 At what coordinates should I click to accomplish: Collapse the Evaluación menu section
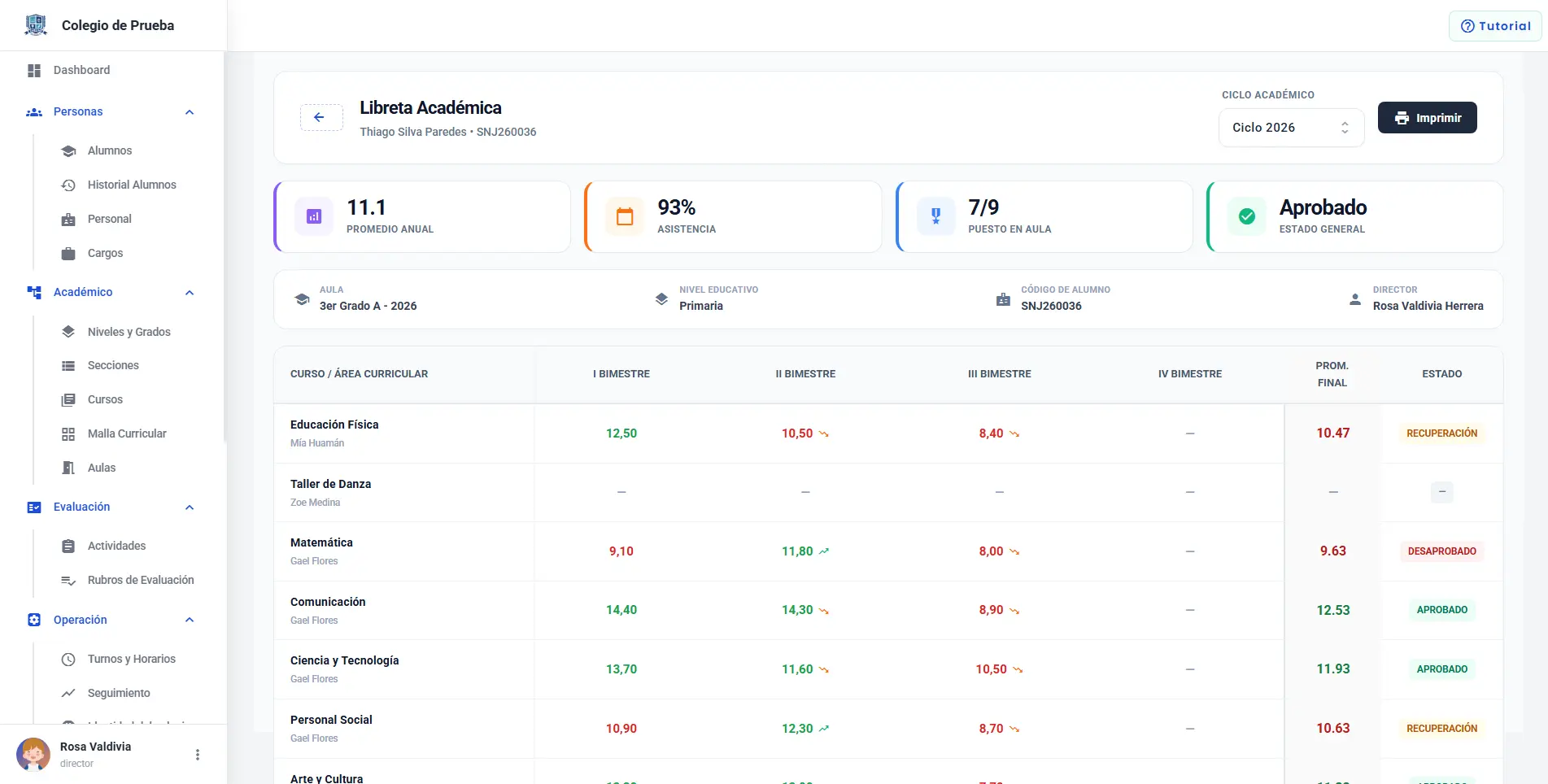[190, 507]
